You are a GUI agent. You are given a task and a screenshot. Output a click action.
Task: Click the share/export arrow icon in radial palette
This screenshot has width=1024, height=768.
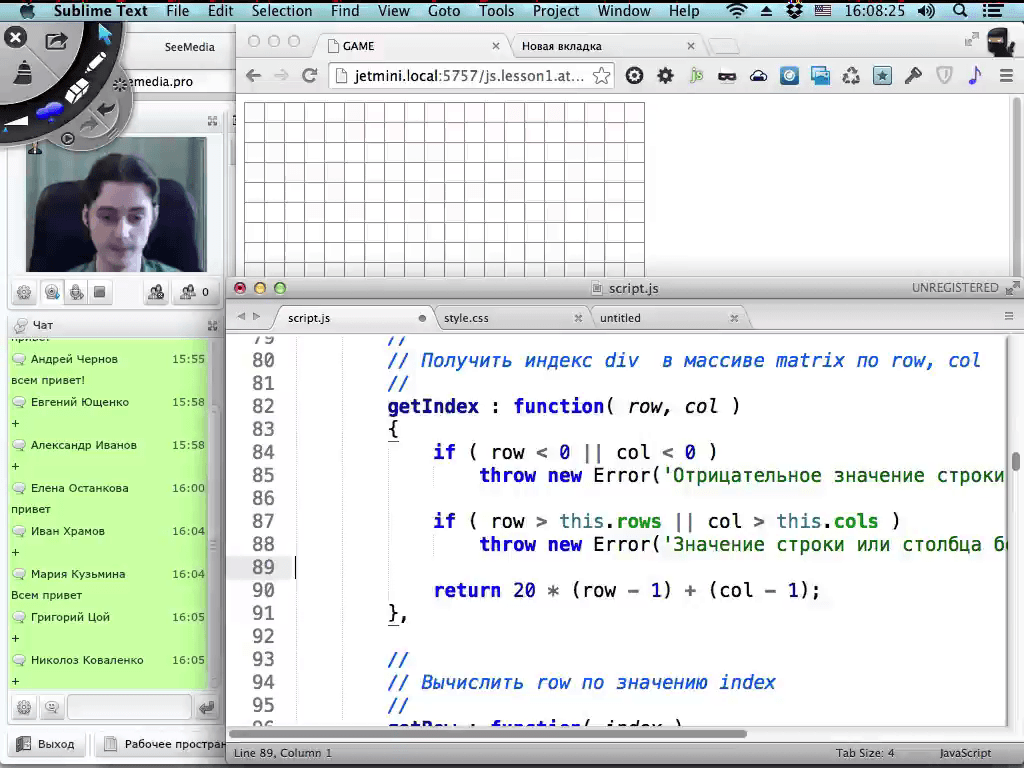[x=57, y=41]
